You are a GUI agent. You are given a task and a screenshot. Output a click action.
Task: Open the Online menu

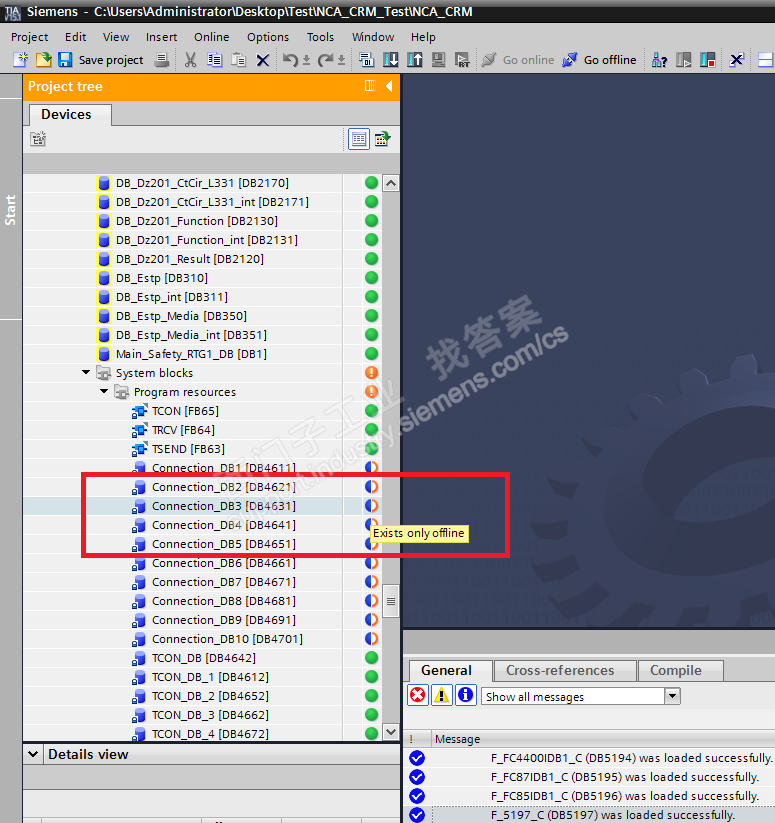[211, 37]
